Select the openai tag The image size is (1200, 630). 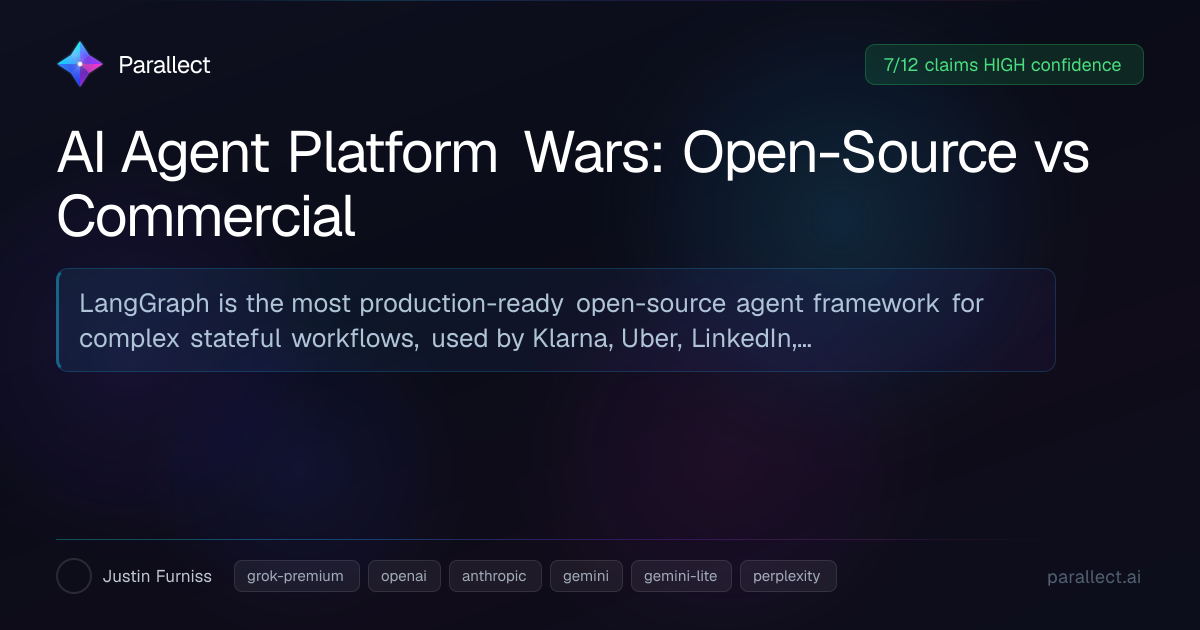point(404,576)
